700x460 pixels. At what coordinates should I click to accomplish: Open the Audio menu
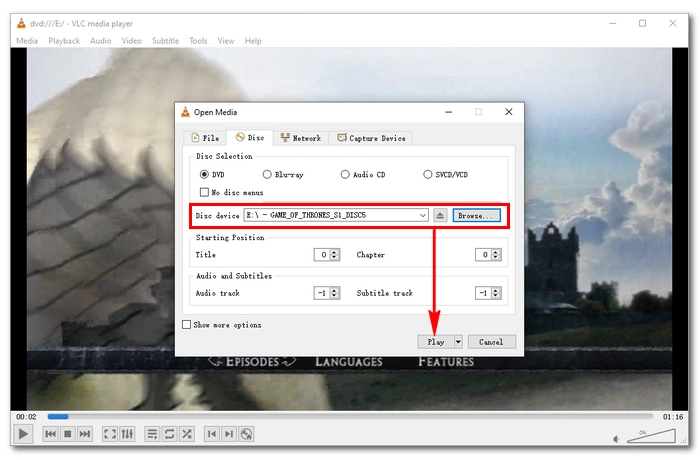(x=100, y=41)
